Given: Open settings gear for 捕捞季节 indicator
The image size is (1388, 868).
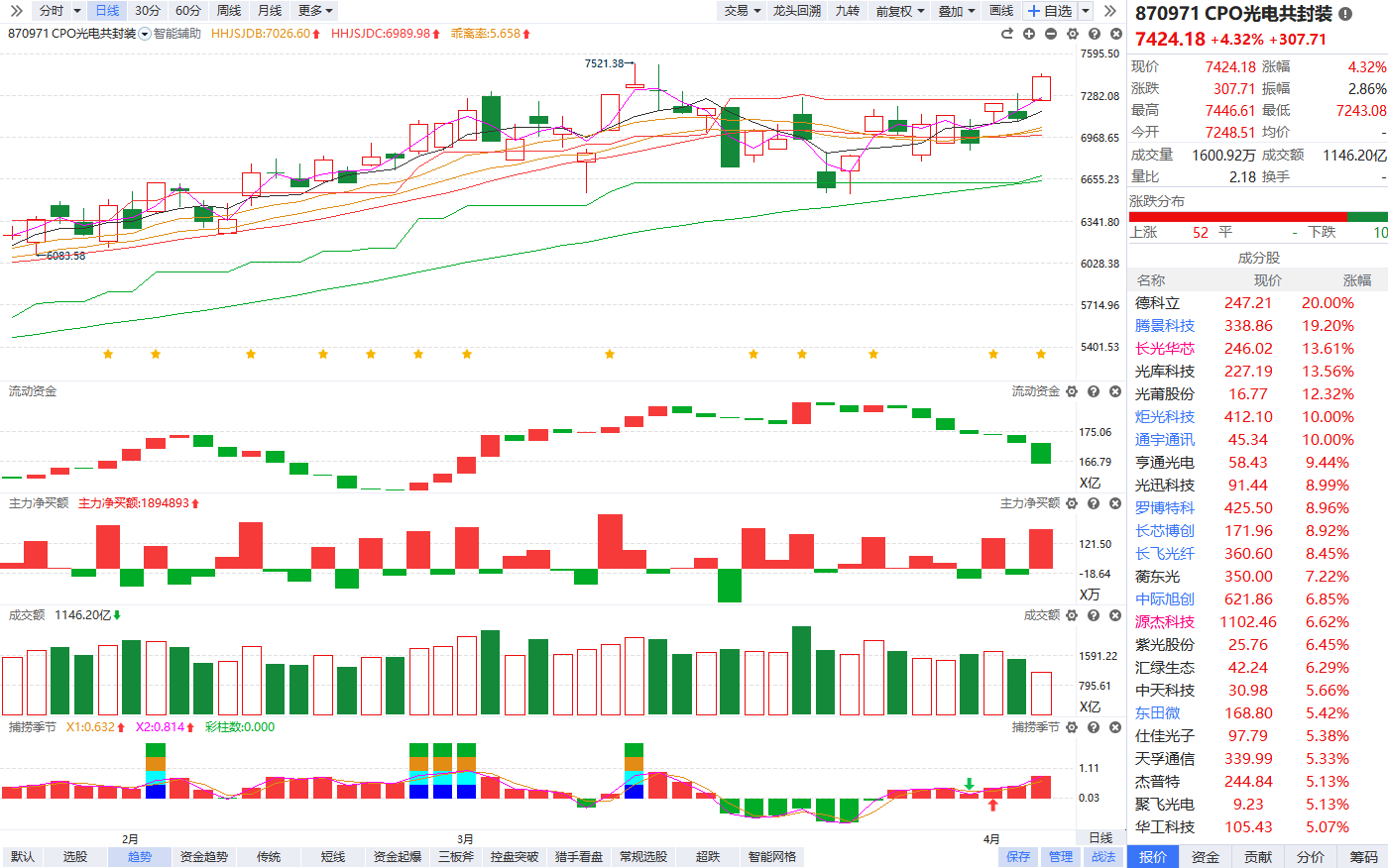Looking at the screenshot, I should click(x=1072, y=727).
